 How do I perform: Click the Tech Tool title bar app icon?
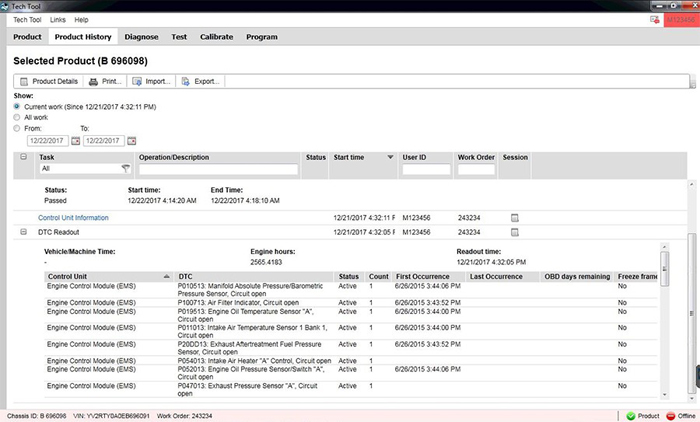click(4, 6)
